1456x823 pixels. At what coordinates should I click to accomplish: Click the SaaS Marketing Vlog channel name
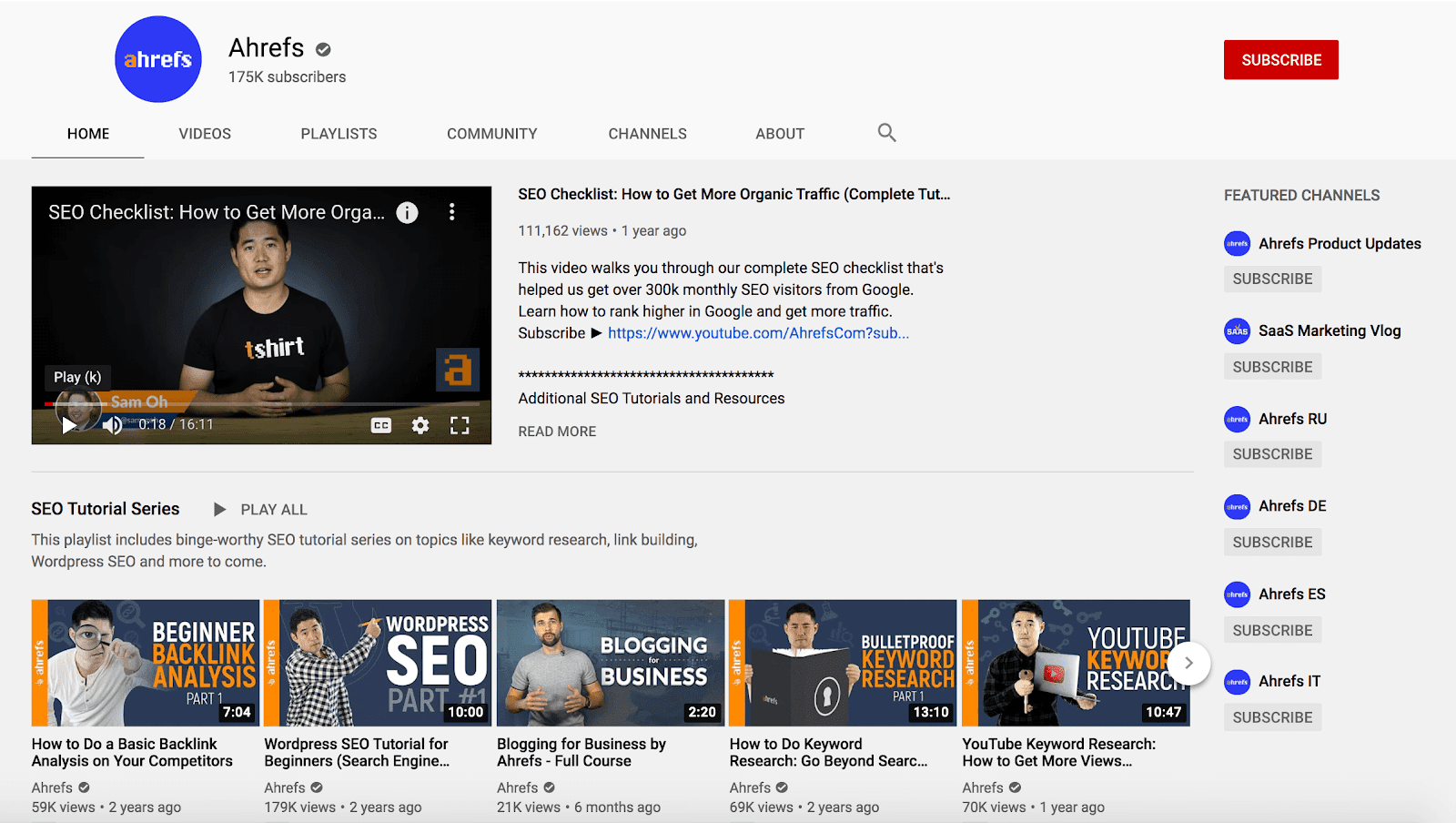(x=1330, y=331)
